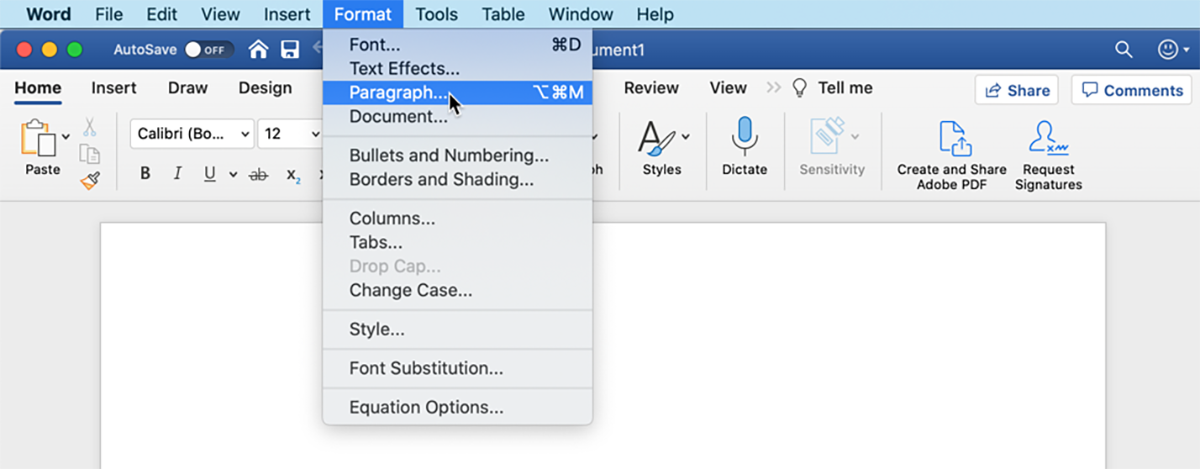Screen dimensions: 1200x469
Task: Choose Paragraph... from the Format menu
Action: point(398,93)
